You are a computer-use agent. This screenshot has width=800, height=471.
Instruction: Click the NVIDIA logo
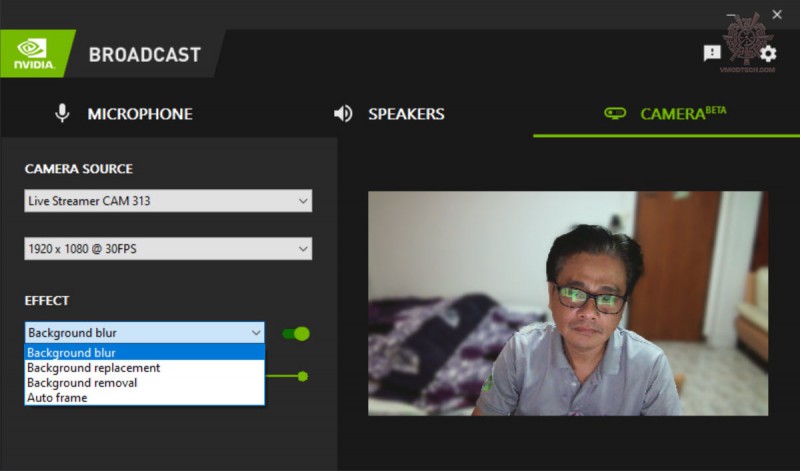[x=34, y=54]
